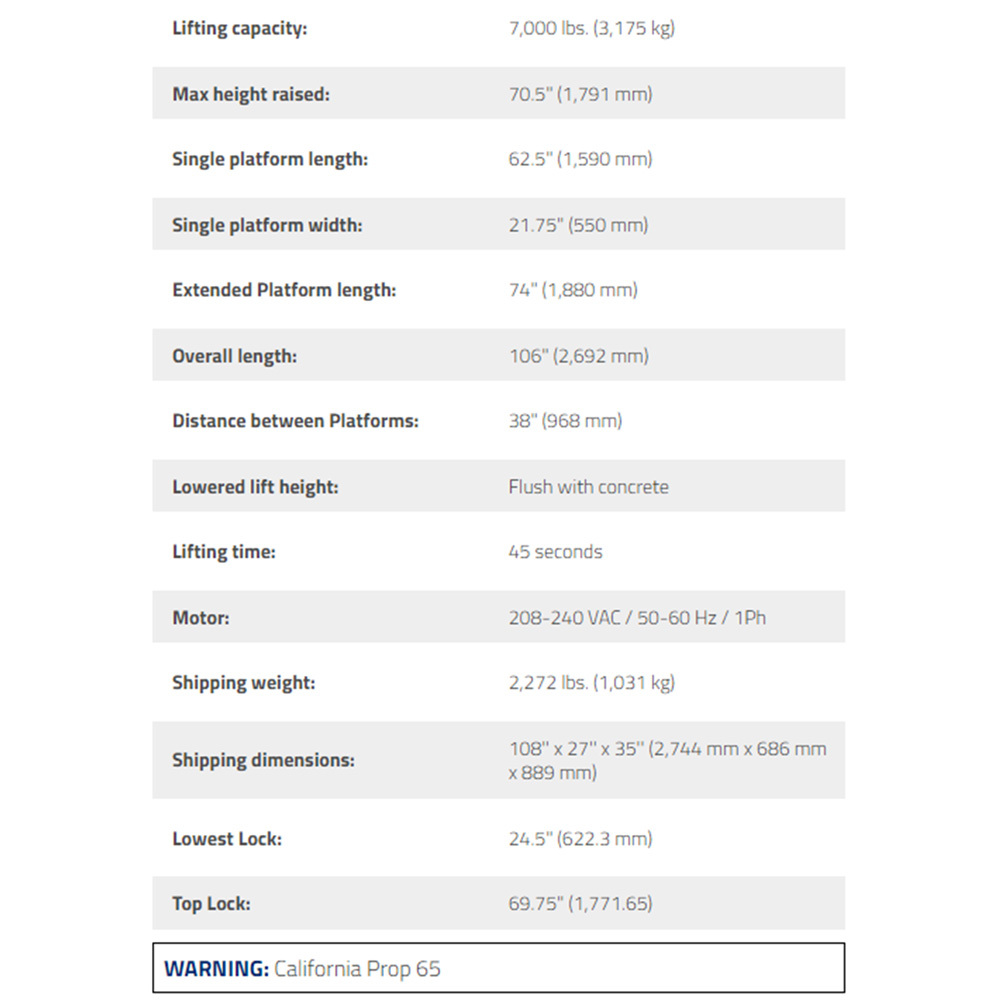This screenshot has width=1000, height=1000.
Task: Select the shipping dimensions value text
Action: 667,760
